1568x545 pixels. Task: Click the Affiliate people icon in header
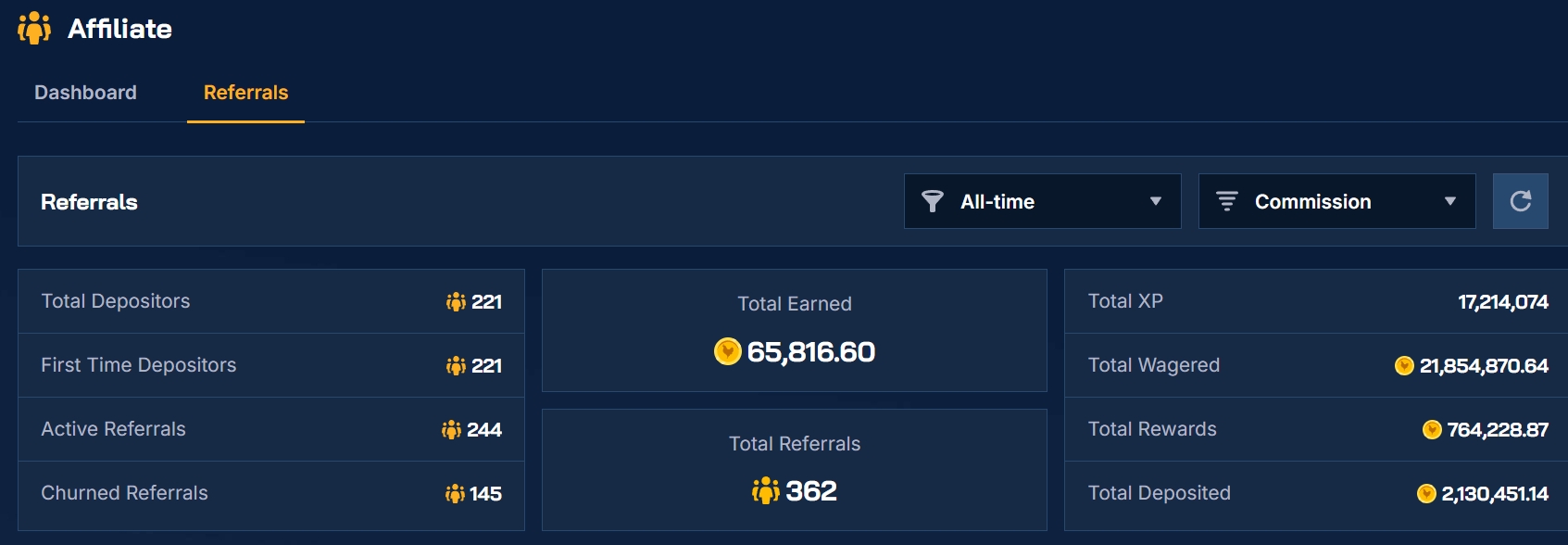(34, 28)
